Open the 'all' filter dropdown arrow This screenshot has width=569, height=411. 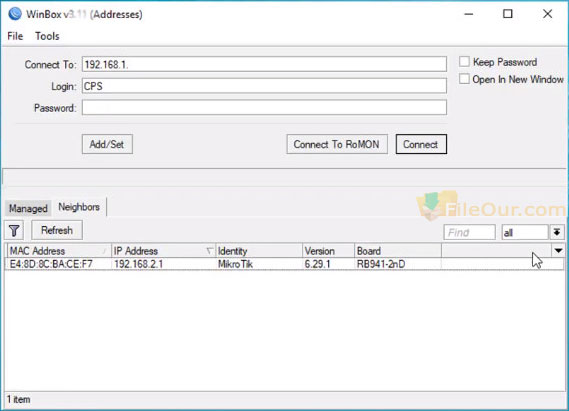[x=557, y=232]
